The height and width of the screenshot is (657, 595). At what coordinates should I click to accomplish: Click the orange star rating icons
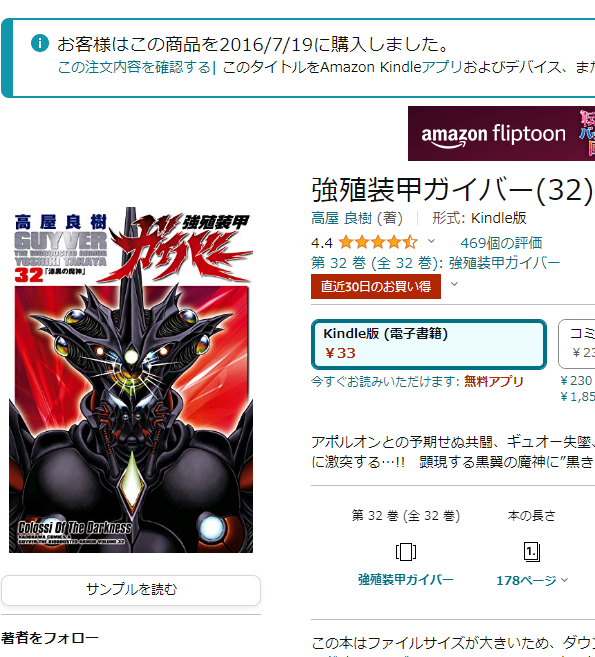378,242
